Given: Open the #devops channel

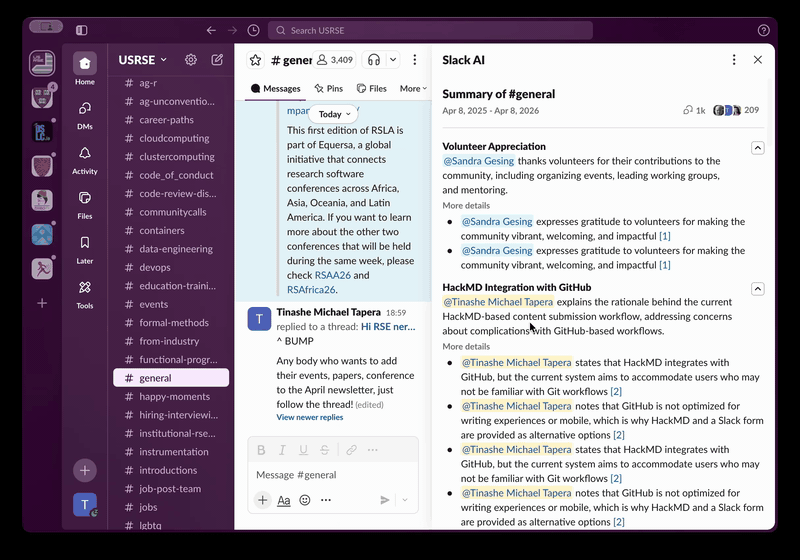Looking at the screenshot, I should [171, 267].
